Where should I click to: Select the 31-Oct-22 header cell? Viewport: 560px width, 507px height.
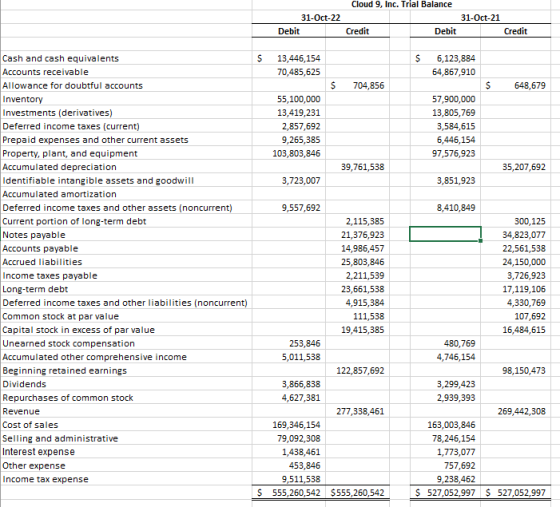pyautogui.click(x=320, y=17)
